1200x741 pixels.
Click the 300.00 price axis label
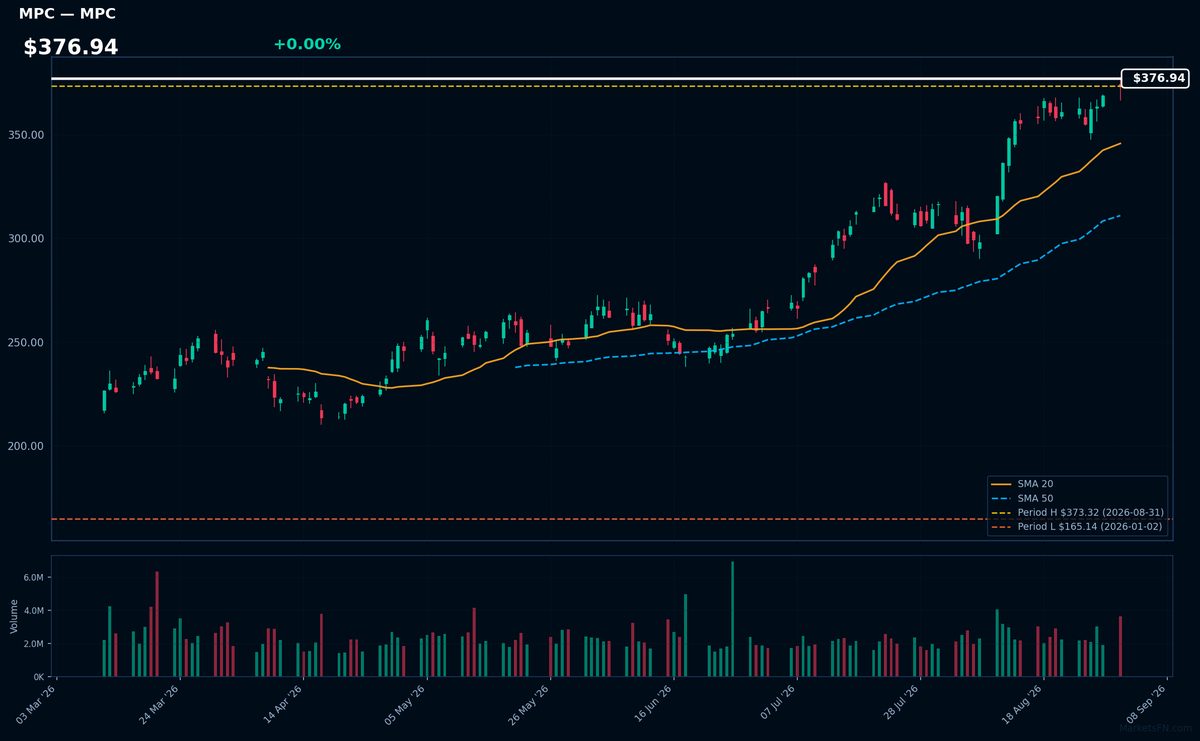[27, 239]
